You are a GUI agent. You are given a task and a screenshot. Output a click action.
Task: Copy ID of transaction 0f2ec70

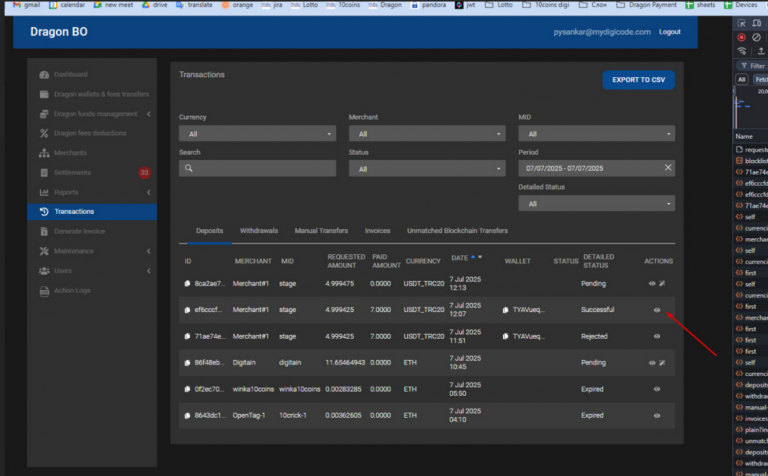pos(187,389)
